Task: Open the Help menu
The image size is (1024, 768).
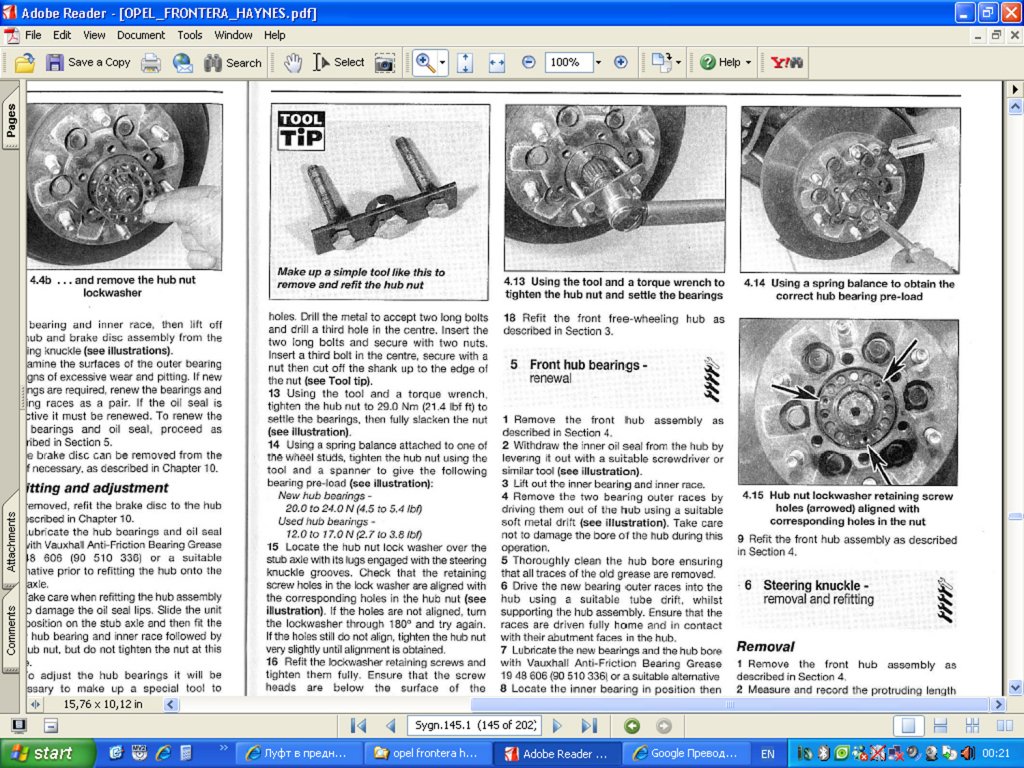Action: click(274, 35)
